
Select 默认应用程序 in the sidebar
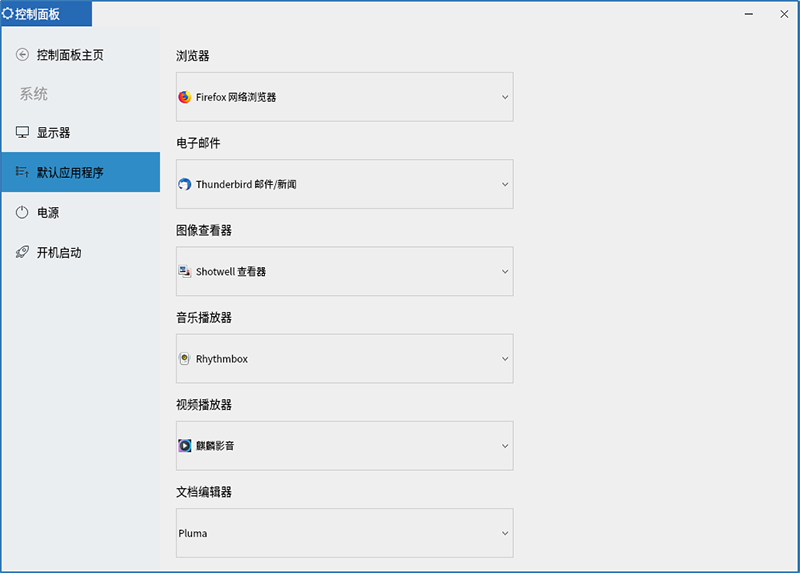click(81, 172)
